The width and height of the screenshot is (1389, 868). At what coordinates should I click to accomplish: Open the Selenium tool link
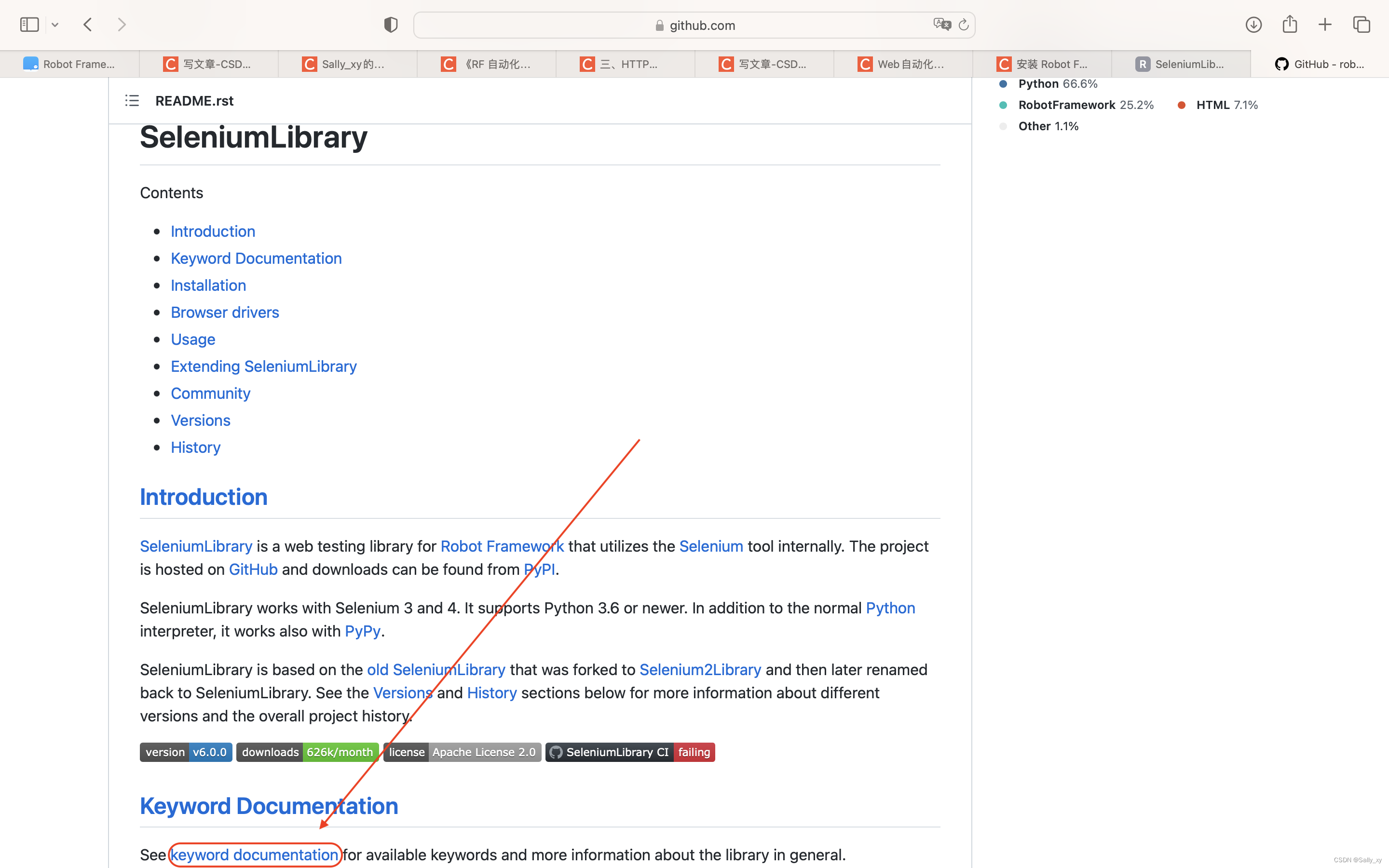click(x=711, y=546)
